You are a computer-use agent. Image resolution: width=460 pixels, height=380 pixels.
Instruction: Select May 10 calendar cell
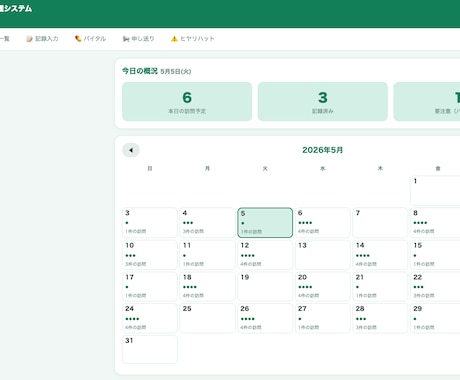150,255
